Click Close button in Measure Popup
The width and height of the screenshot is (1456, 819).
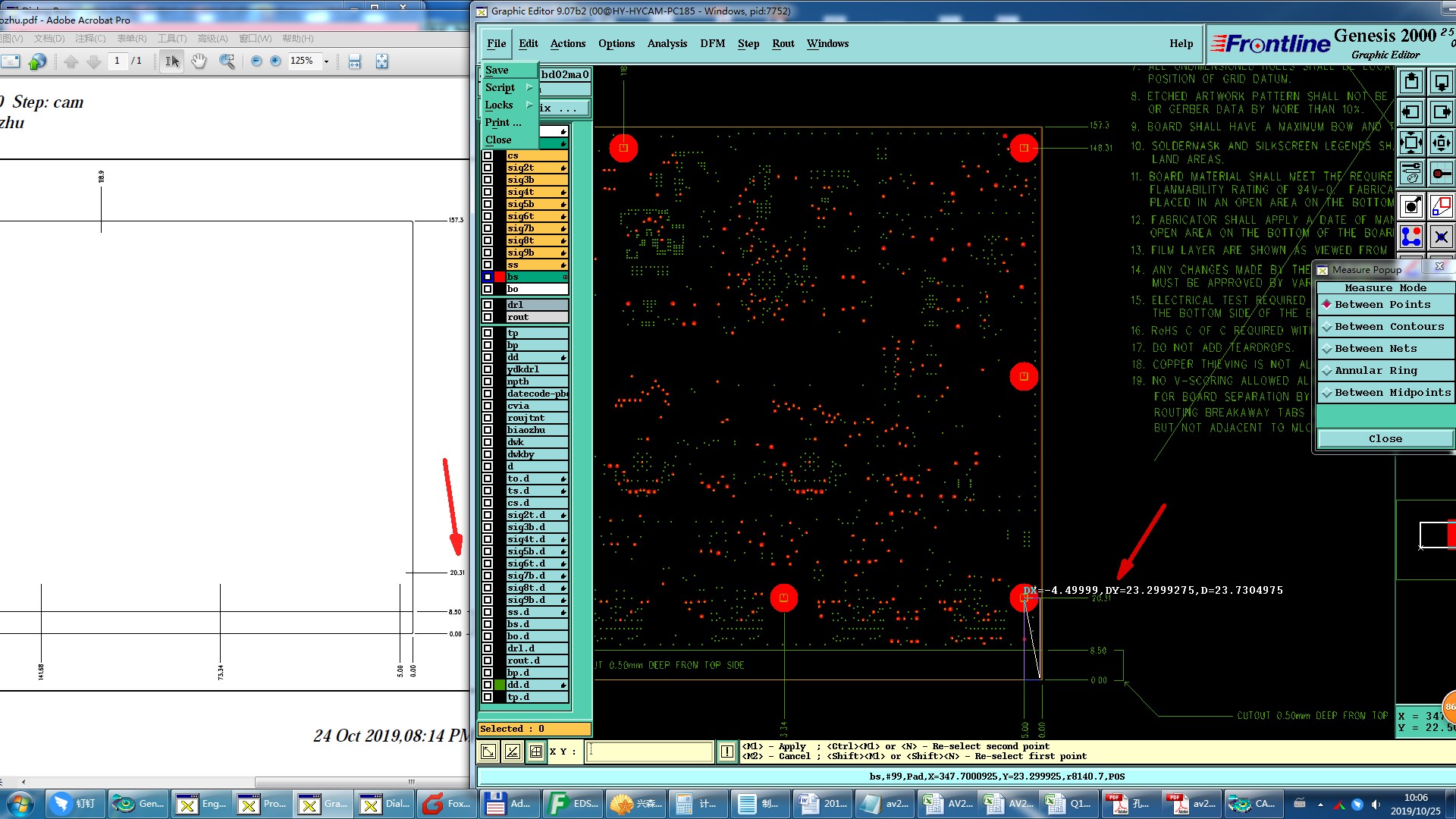click(1385, 439)
